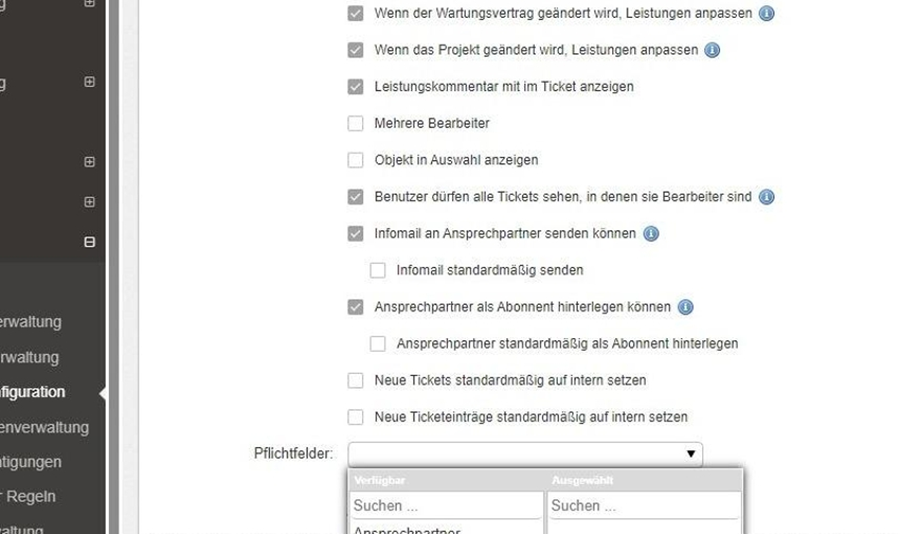Image resolution: width=900 pixels, height=534 pixels.
Task: Enable Infomail standardmäßig senden
Action: click(377, 270)
